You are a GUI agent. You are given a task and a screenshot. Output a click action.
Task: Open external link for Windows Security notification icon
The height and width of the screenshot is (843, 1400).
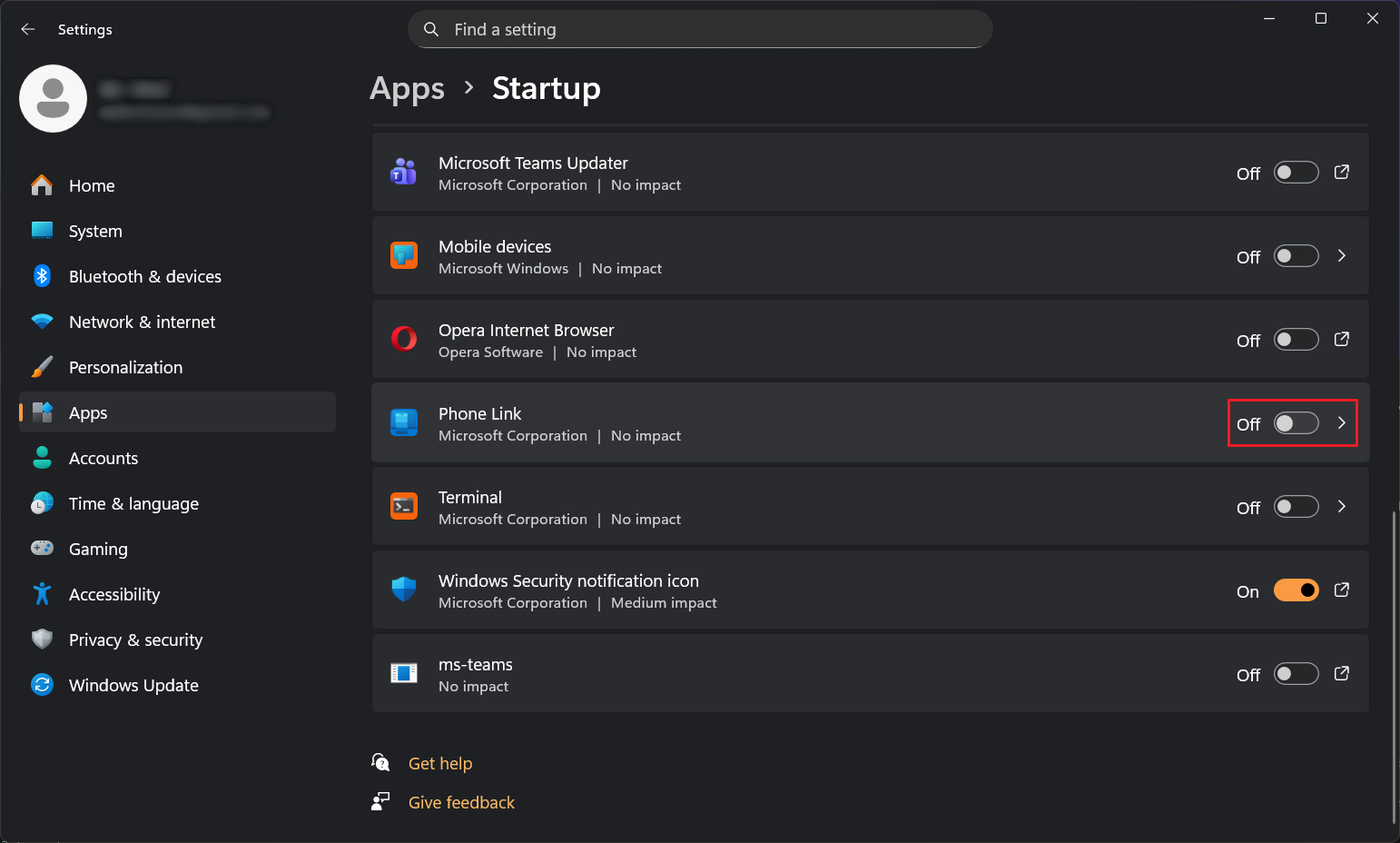pyautogui.click(x=1341, y=590)
